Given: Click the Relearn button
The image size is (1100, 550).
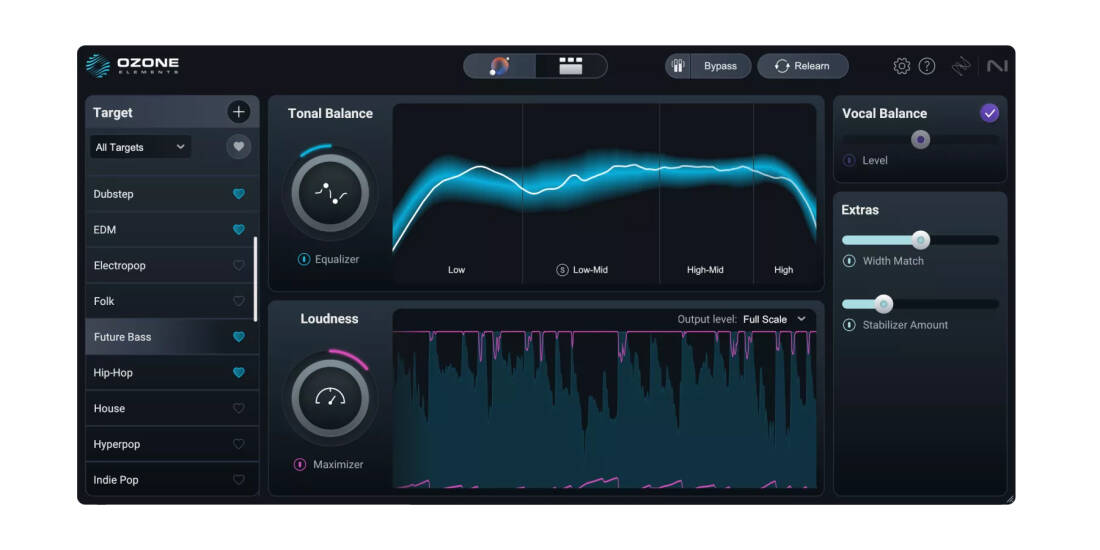Looking at the screenshot, I should point(802,66).
